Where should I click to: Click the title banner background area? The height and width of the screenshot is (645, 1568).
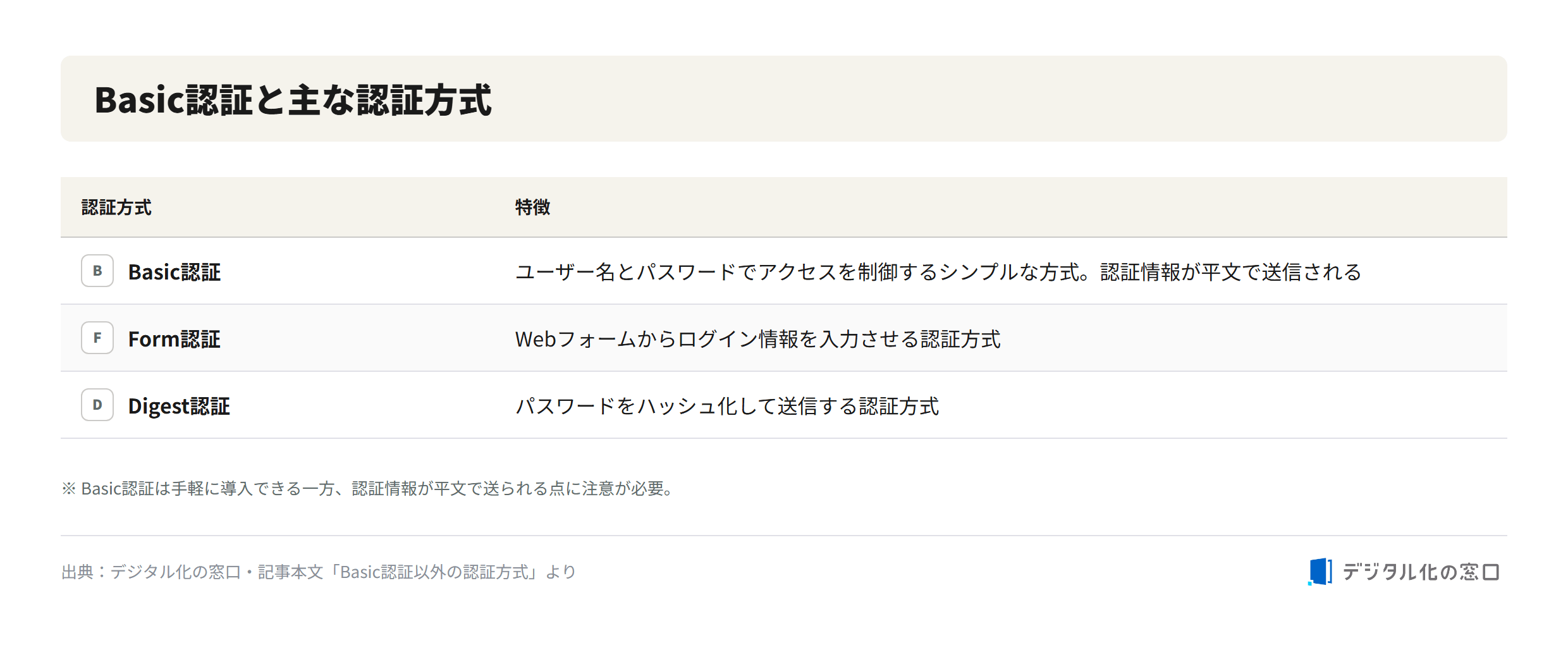[784, 99]
